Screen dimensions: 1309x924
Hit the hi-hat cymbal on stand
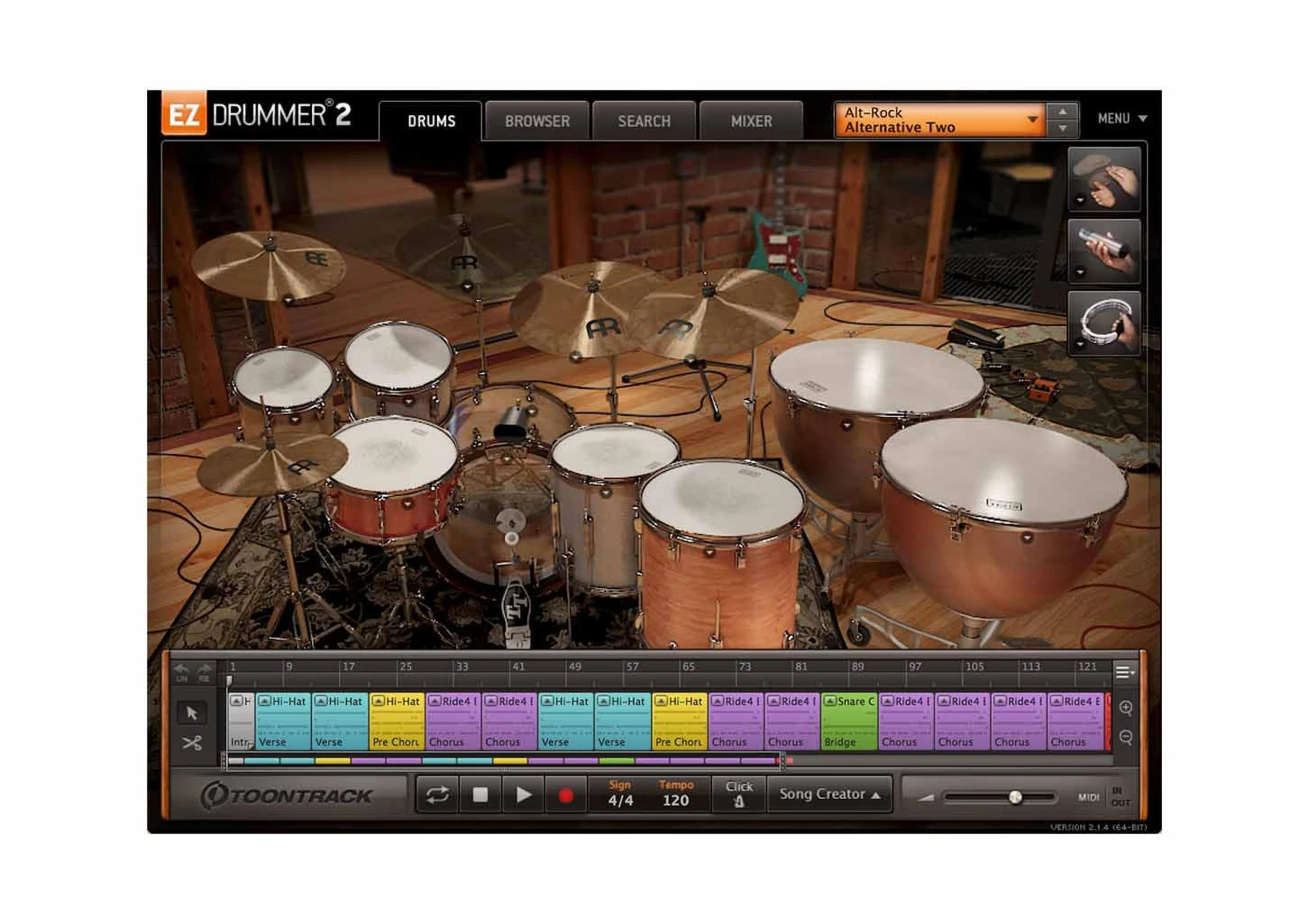tap(271, 465)
